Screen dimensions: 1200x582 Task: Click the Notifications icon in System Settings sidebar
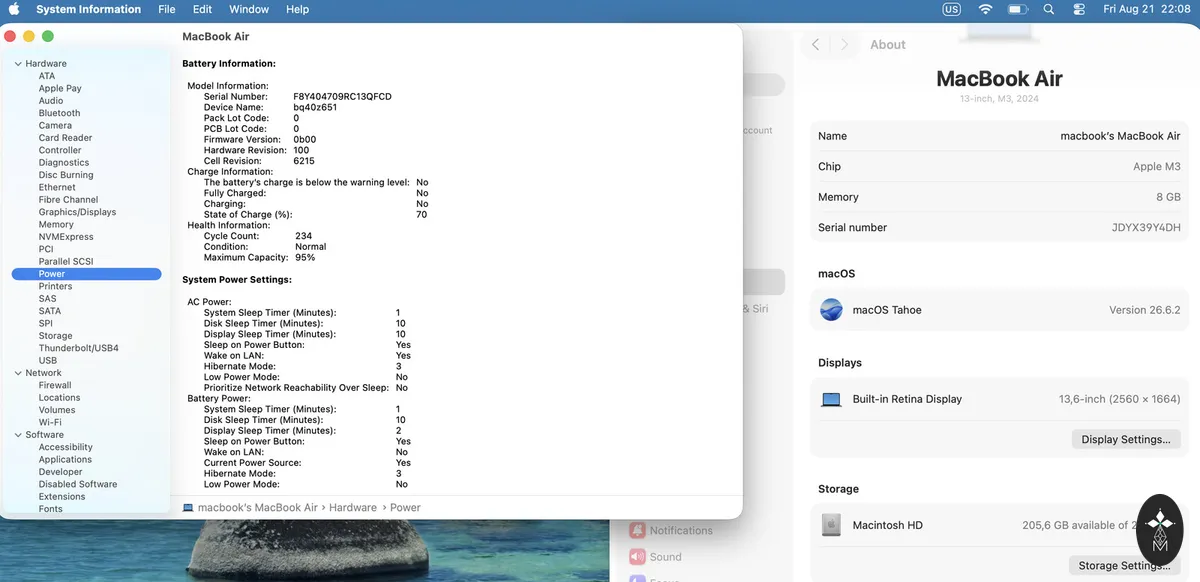coord(637,531)
